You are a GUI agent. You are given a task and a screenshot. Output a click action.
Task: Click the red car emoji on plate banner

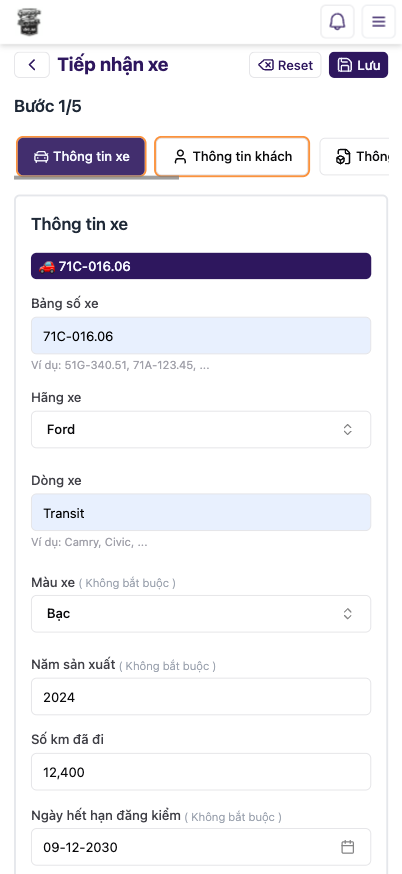(47, 266)
